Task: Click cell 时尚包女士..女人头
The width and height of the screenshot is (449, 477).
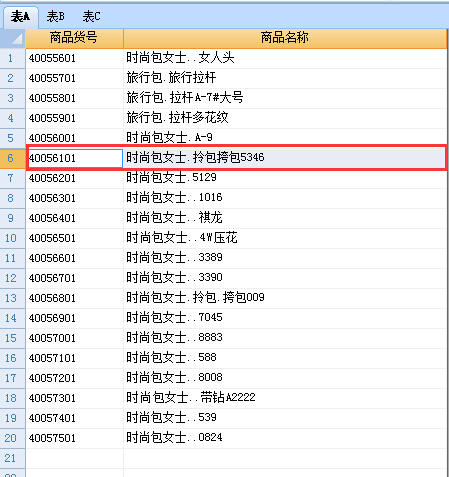Action: coord(285,59)
